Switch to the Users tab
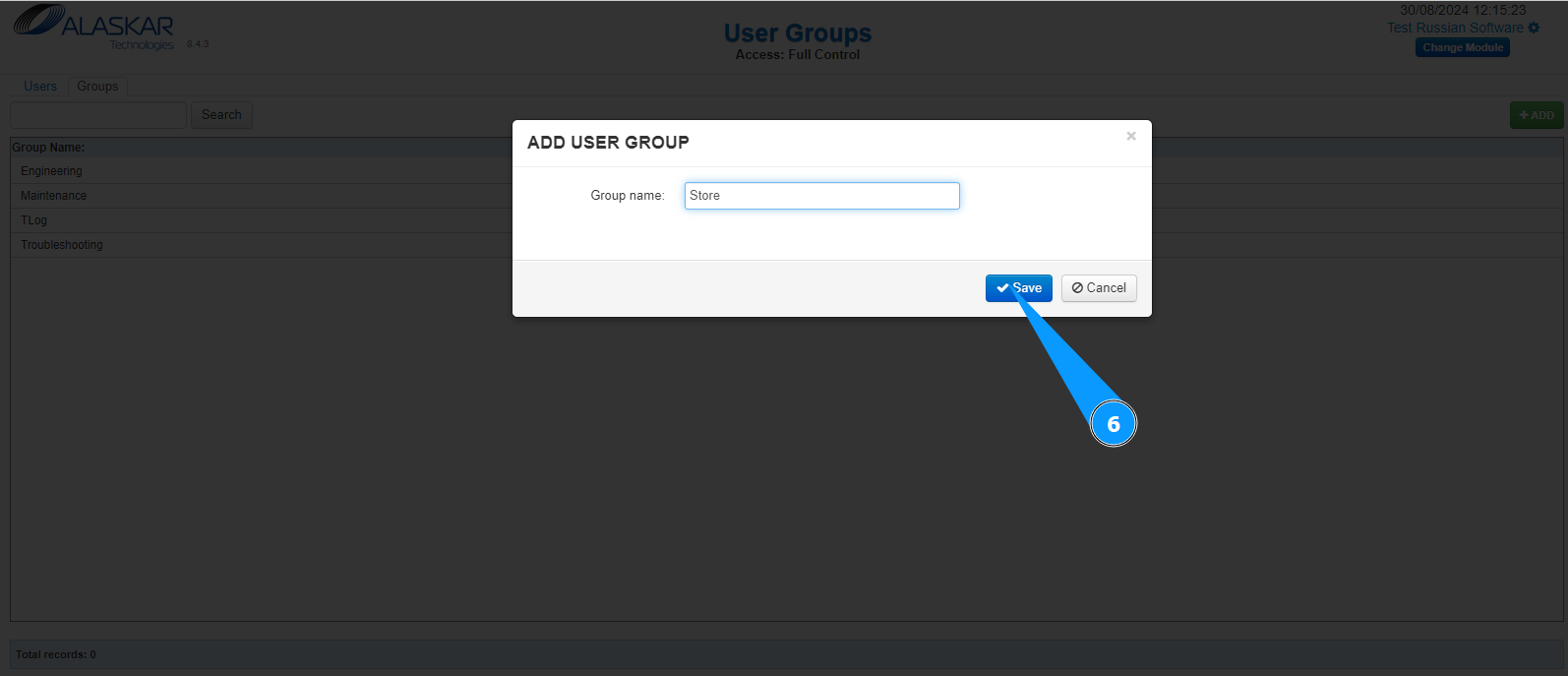Screen dimensions: 1568x676 (40, 87)
